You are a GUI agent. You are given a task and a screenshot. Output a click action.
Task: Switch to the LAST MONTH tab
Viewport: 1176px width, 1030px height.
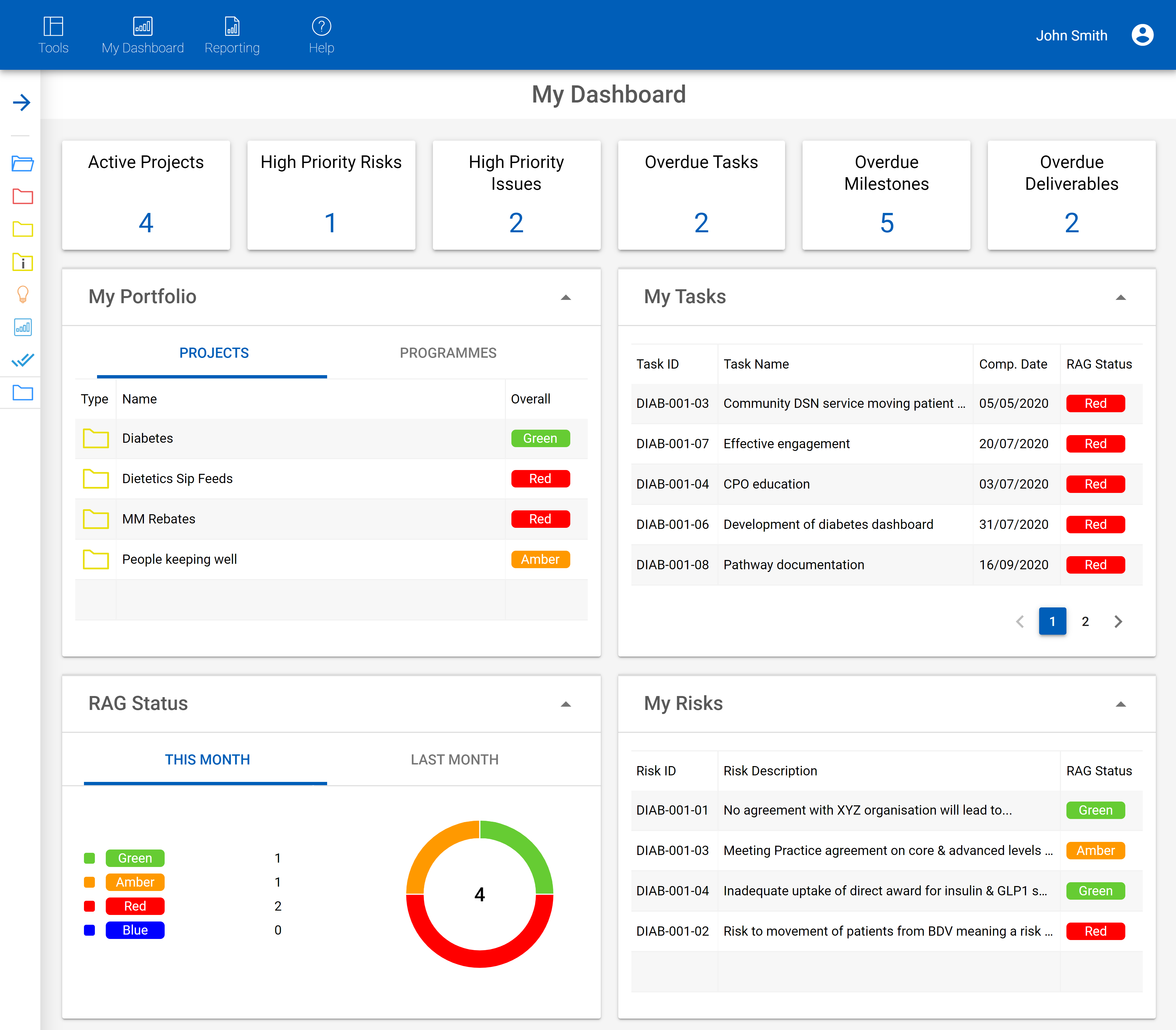455,760
